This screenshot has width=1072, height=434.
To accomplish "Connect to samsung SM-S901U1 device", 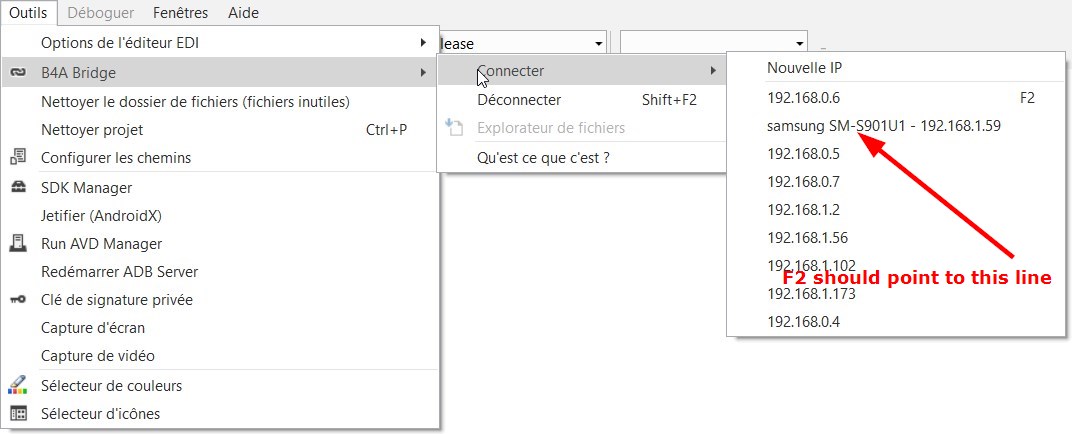I will (x=884, y=126).
